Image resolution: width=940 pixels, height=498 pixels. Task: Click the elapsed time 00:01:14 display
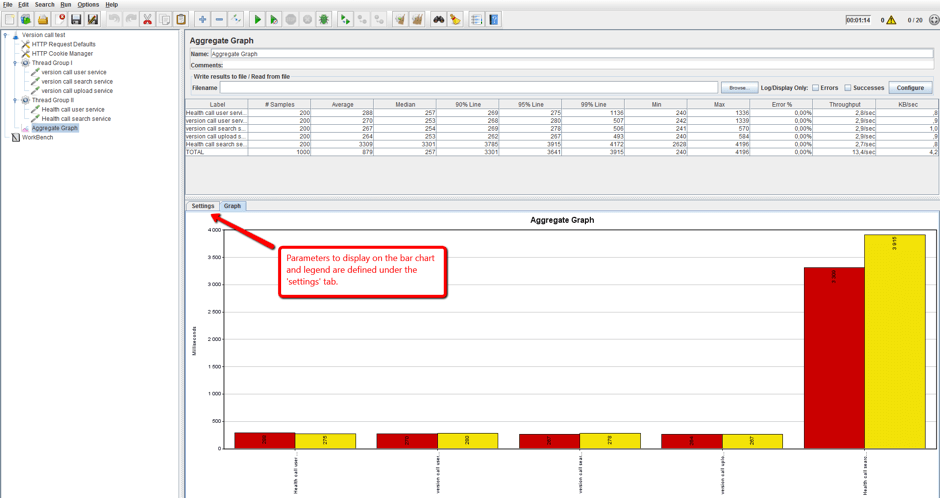point(858,20)
